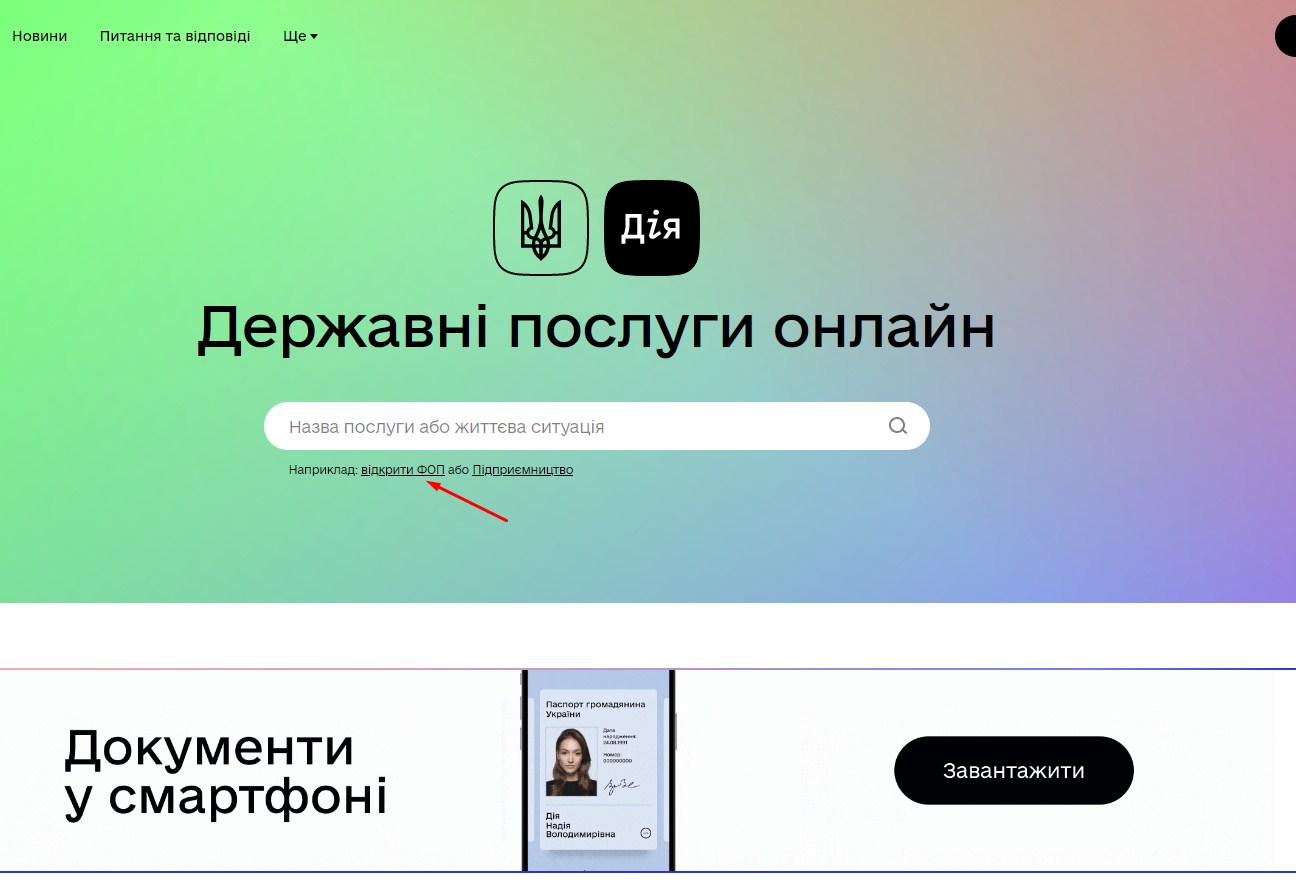Click the black Дія logo
1296x893 pixels.
click(652, 227)
